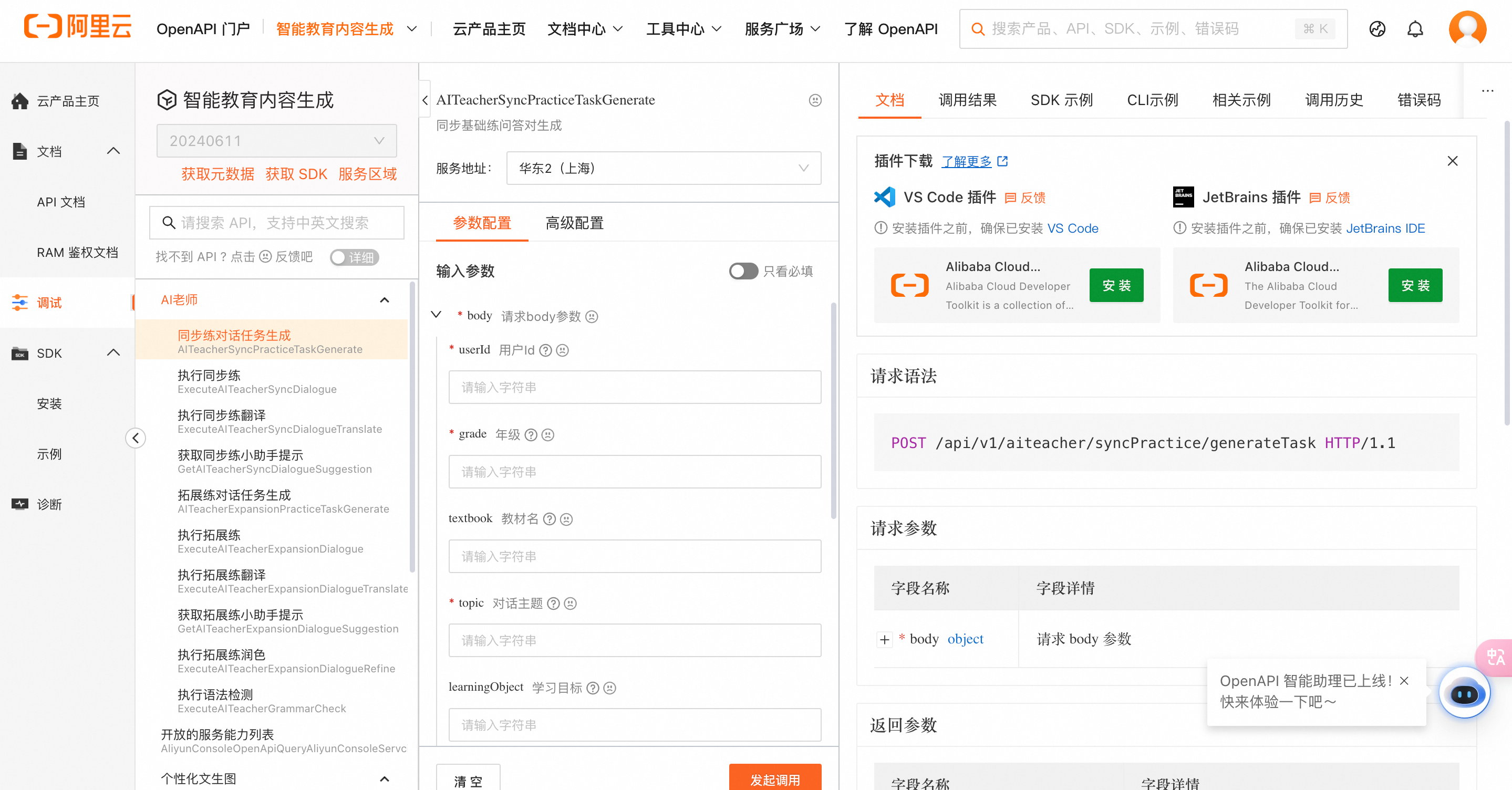Image resolution: width=1512 pixels, height=790 pixels.
Task: Toggle the 只看必填 switch
Action: point(743,271)
